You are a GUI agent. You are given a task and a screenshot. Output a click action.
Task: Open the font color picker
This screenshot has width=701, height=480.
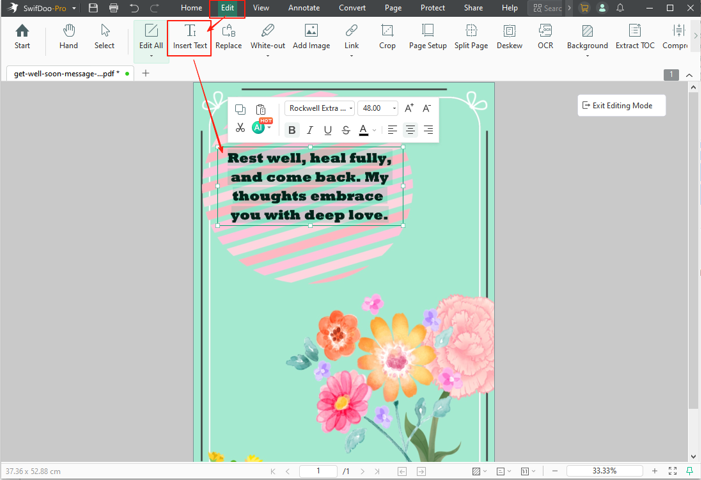364,130
